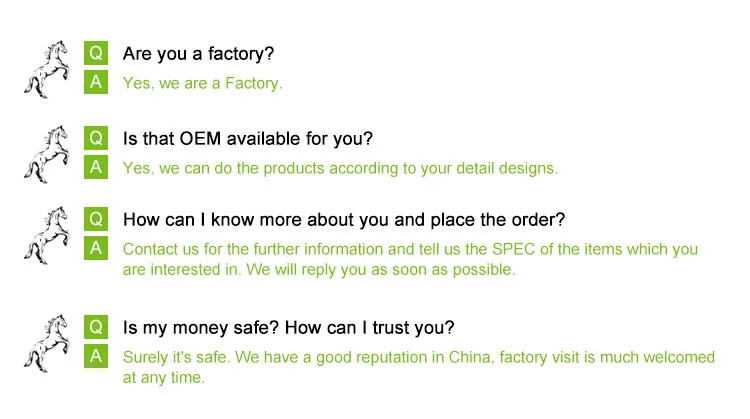Click the green A badge for the OEM answer
This screenshot has width=750, height=419.
(x=96, y=167)
